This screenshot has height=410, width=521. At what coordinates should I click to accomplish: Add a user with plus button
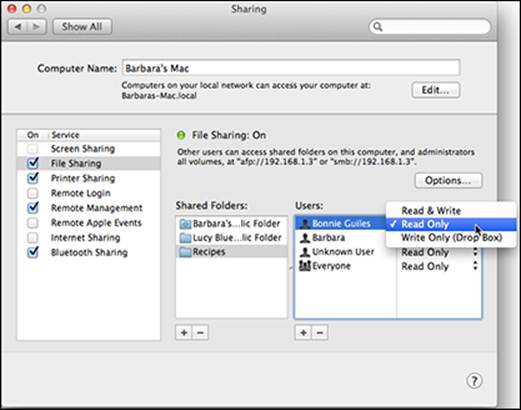pyautogui.click(x=303, y=332)
